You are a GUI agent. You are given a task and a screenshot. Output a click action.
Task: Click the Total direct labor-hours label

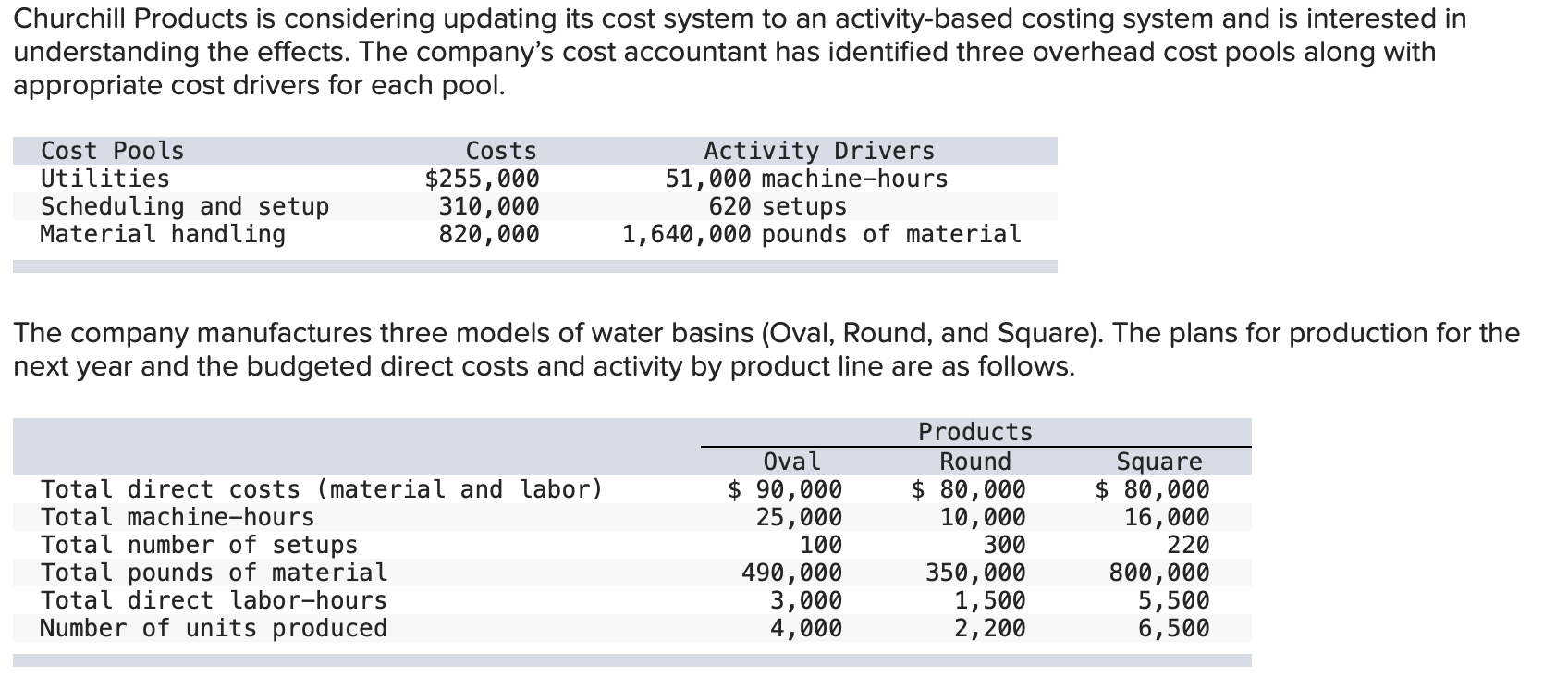(214, 600)
